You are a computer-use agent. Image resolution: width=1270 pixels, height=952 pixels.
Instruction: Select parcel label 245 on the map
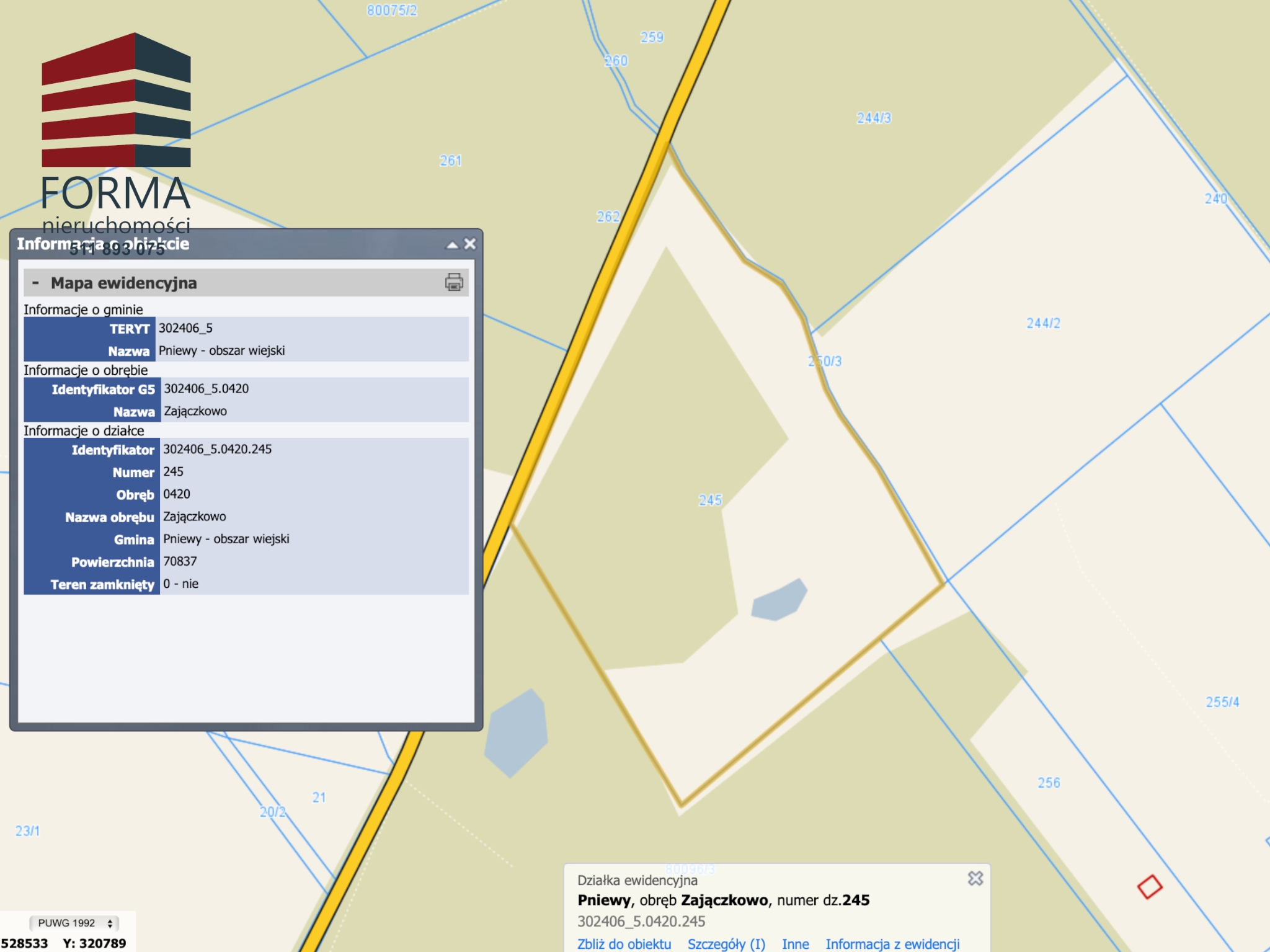coord(710,500)
